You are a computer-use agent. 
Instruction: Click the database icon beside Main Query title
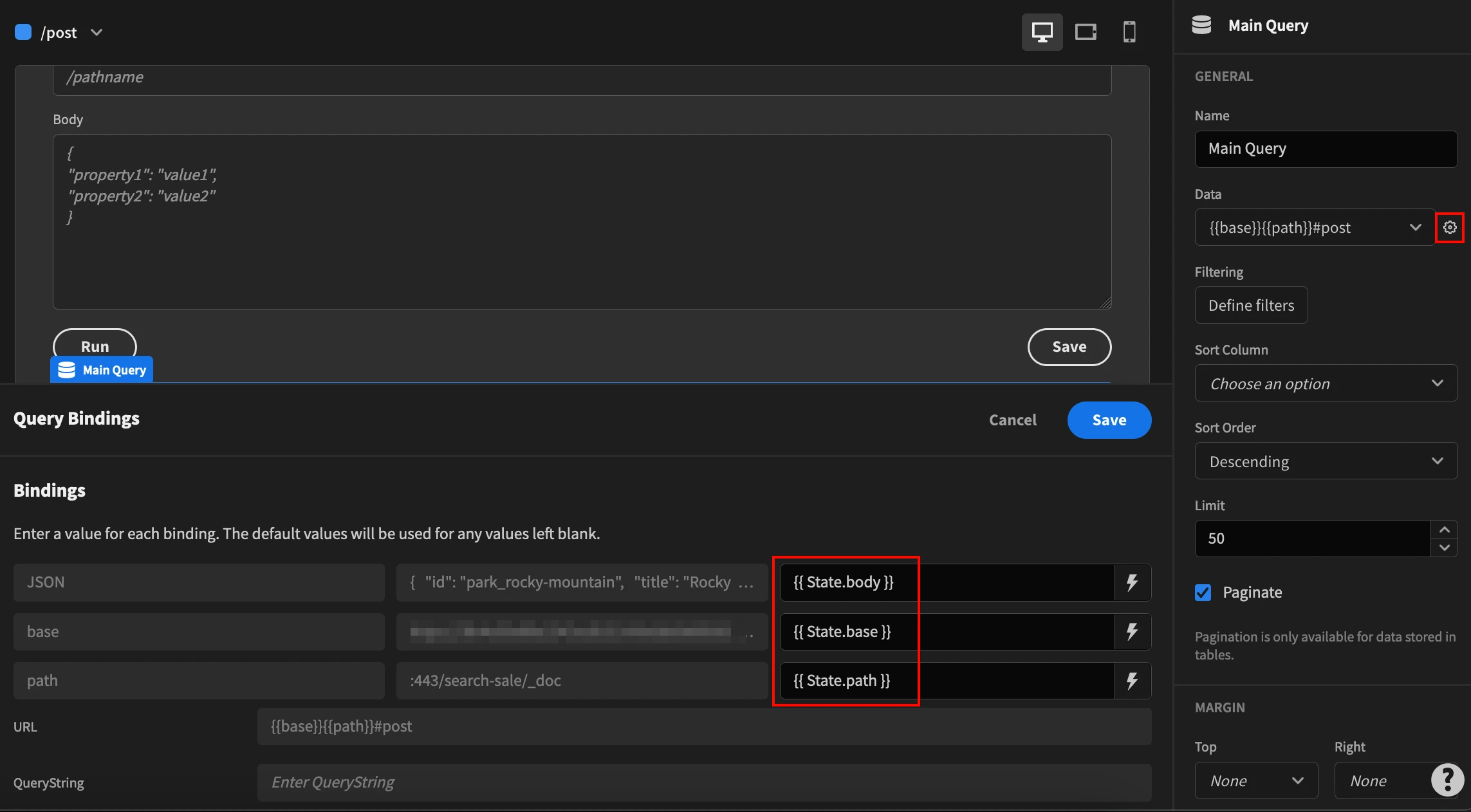[1201, 25]
